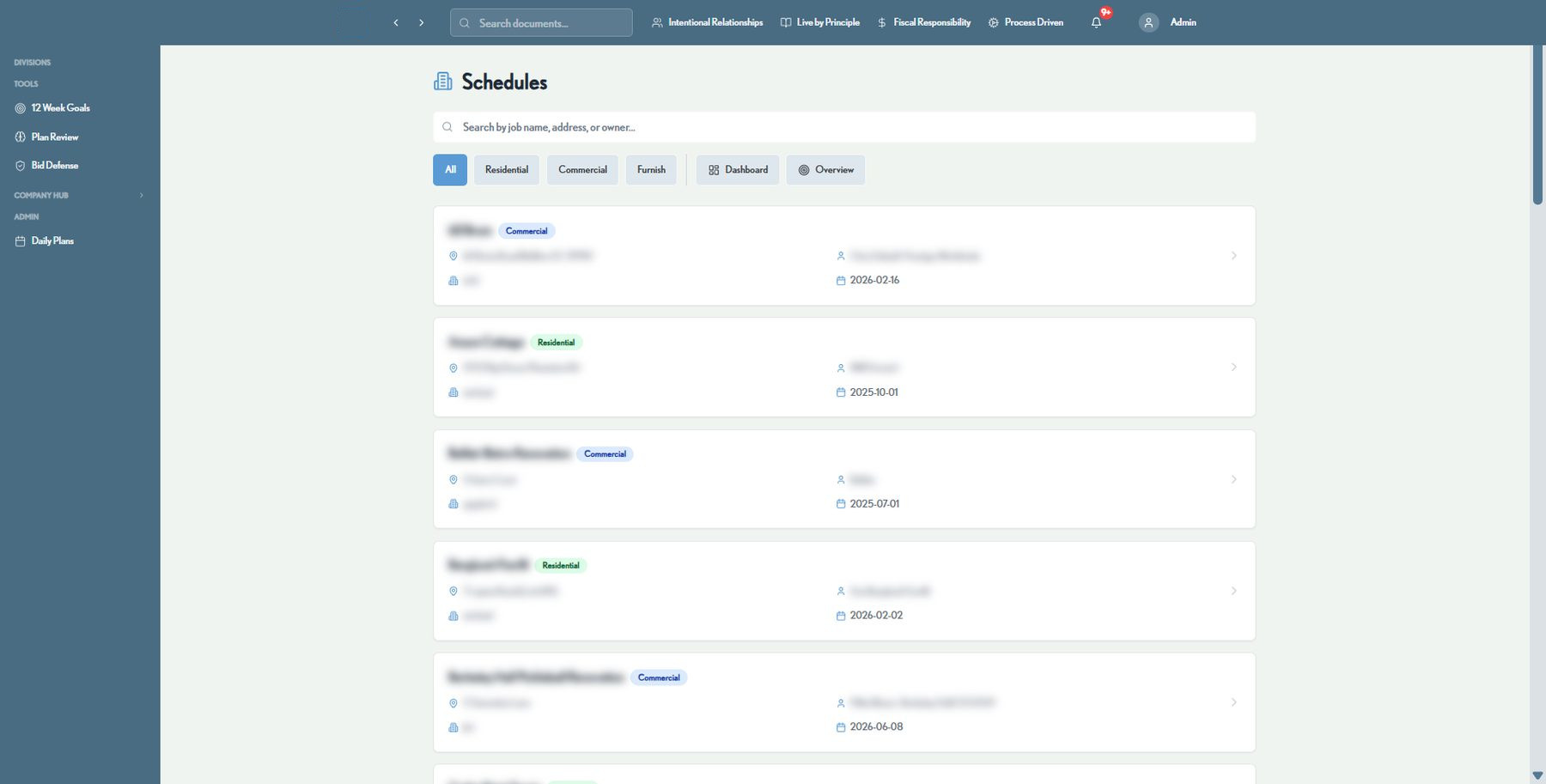Click building icon on 2026-02-16 card

[453, 281]
